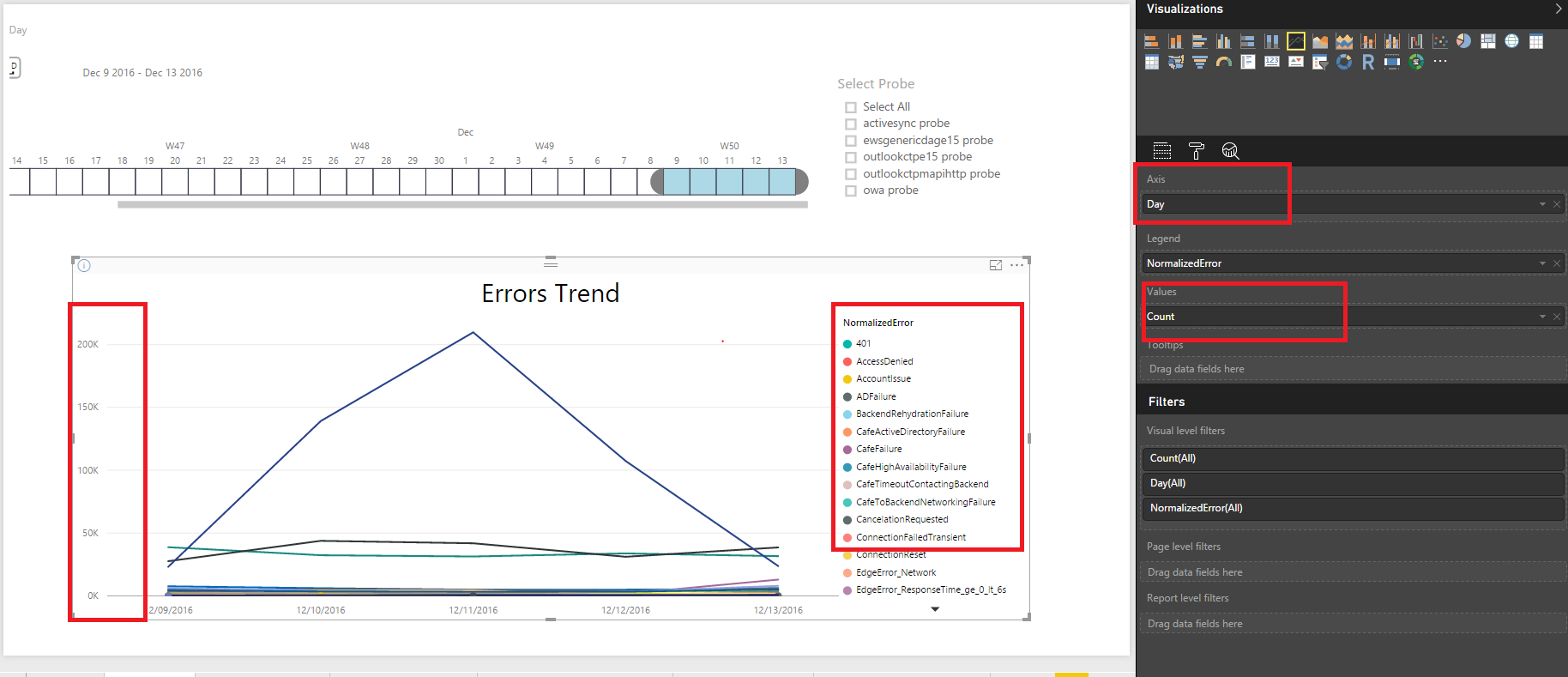This screenshot has width=1568, height=677.
Task: Select the stacked bar chart visualization
Action: [x=1151, y=41]
